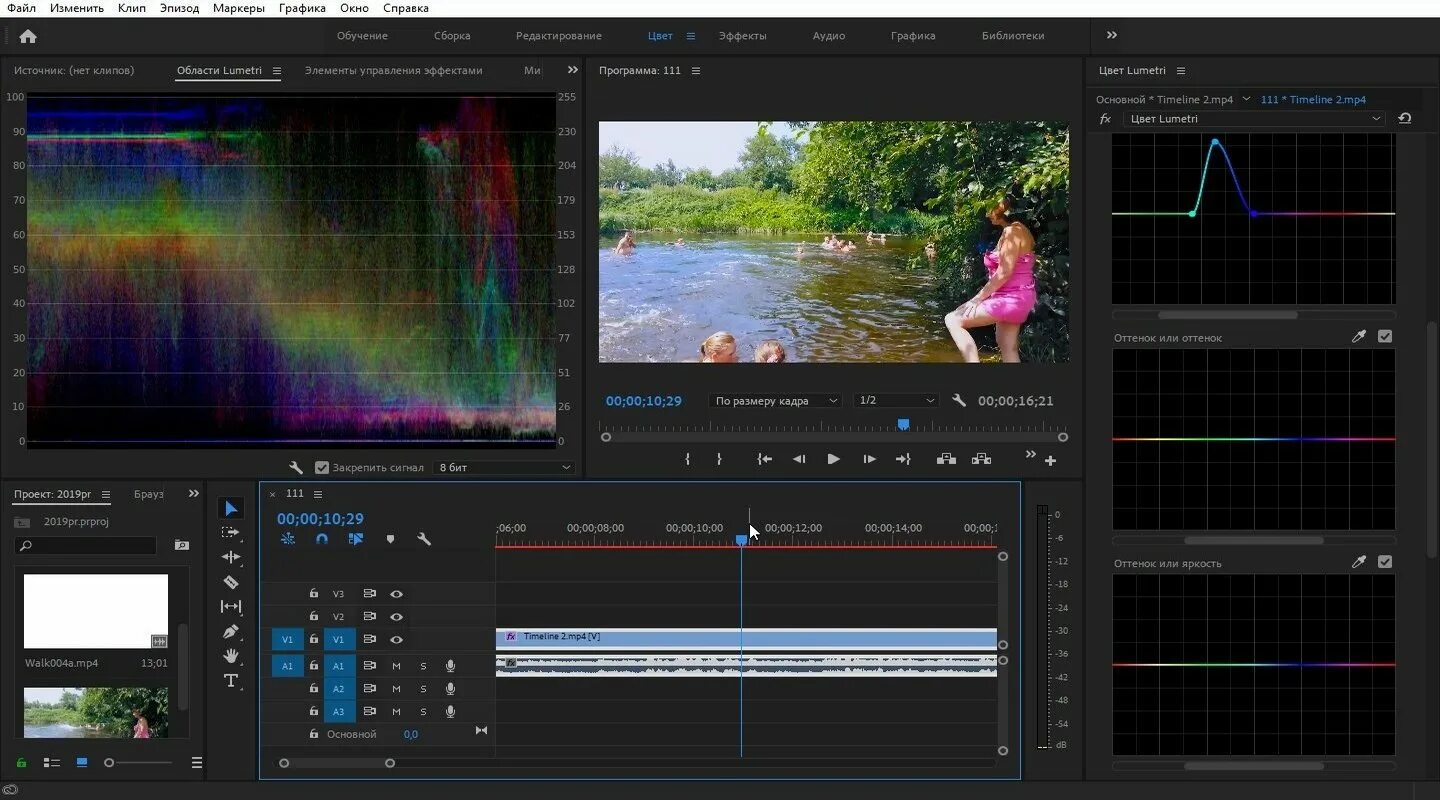Image resolution: width=1440 pixels, height=800 pixels.
Task: Click the eyedropper next to Оттенок или оттенок
Action: tap(1358, 337)
